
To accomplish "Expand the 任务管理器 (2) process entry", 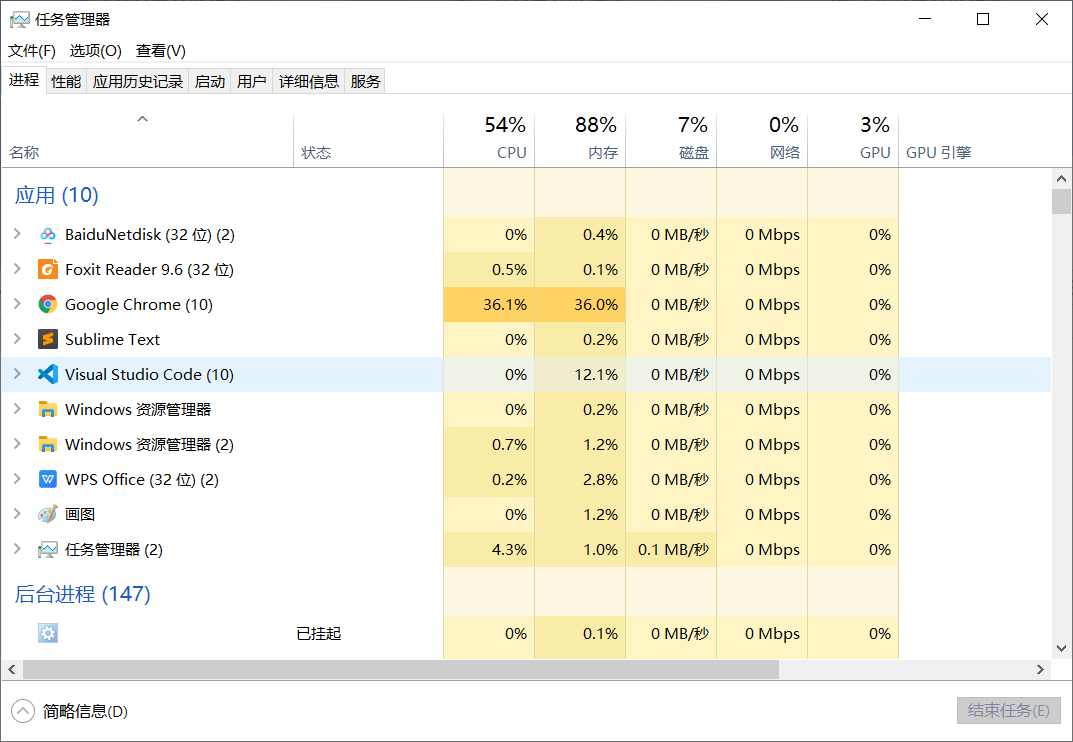I will pos(17,548).
